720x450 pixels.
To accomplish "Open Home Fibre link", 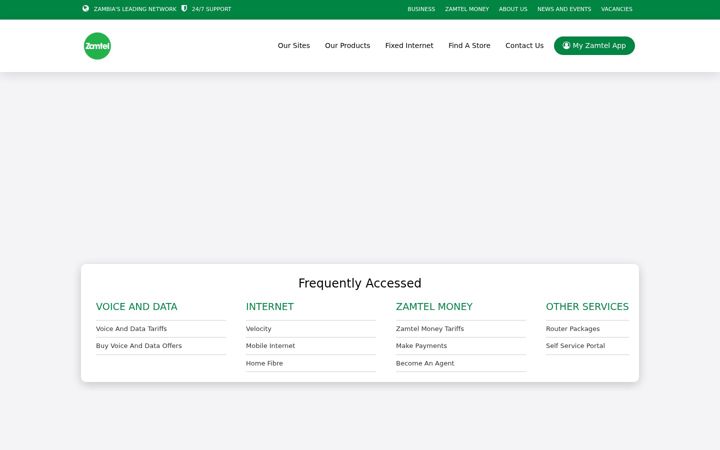I will click(264, 363).
